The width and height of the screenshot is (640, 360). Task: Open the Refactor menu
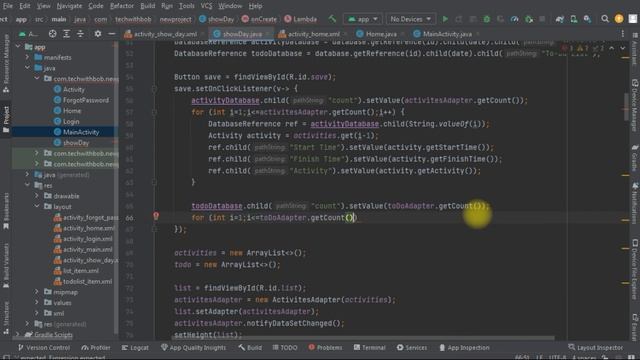122,6
